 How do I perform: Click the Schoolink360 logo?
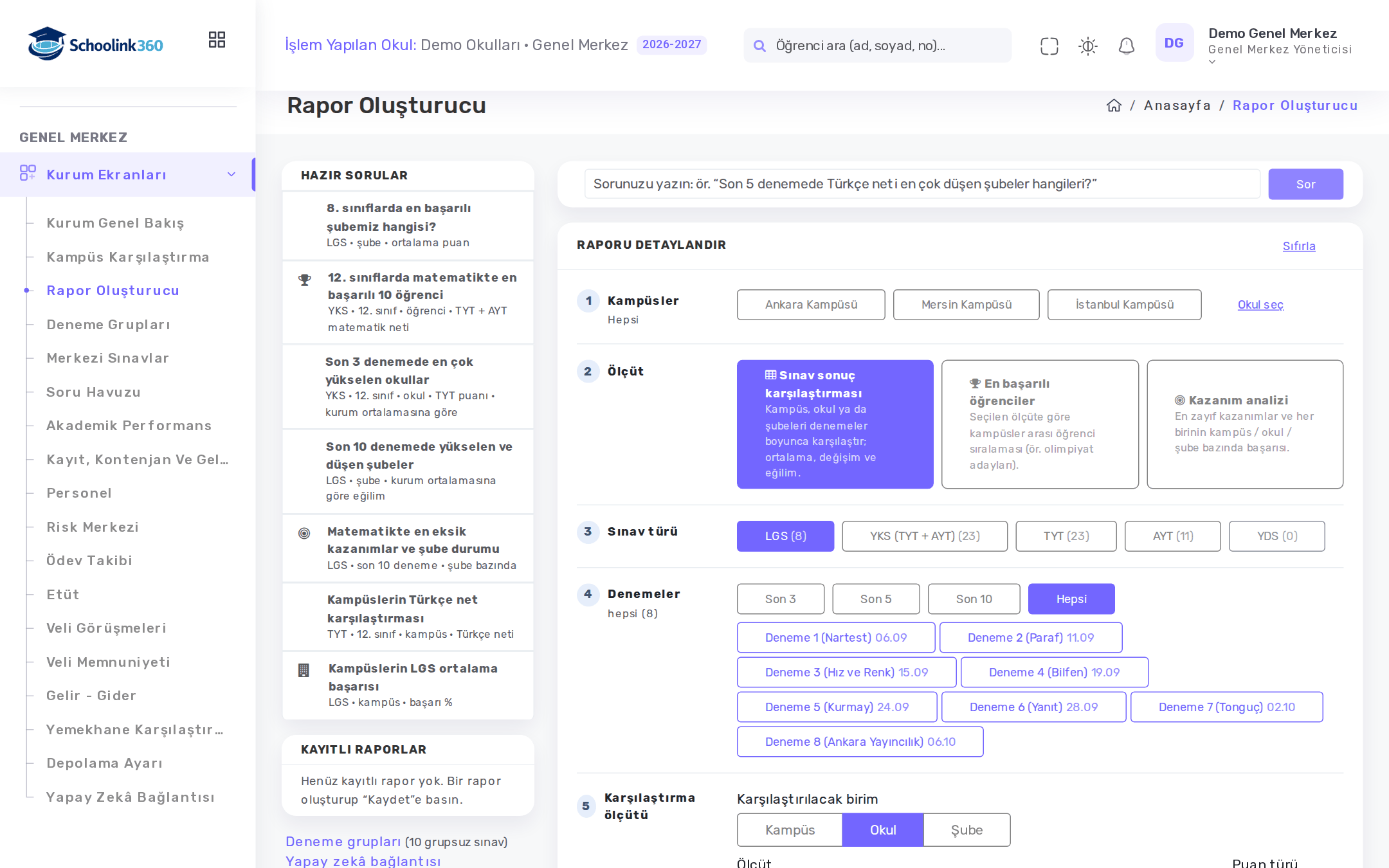pos(95,44)
